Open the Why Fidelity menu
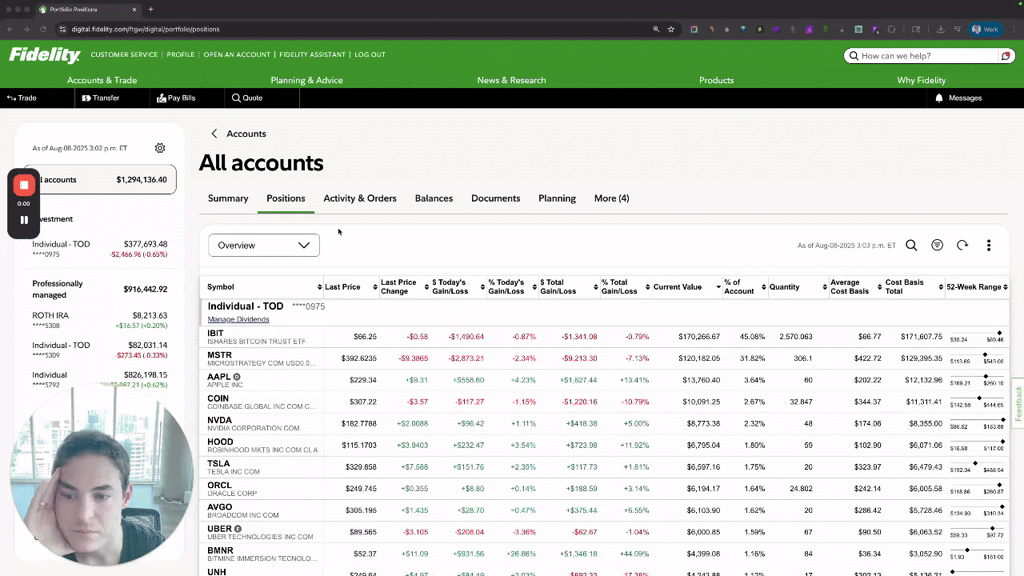Screen dimensions: 1024x576 tap(921, 80)
